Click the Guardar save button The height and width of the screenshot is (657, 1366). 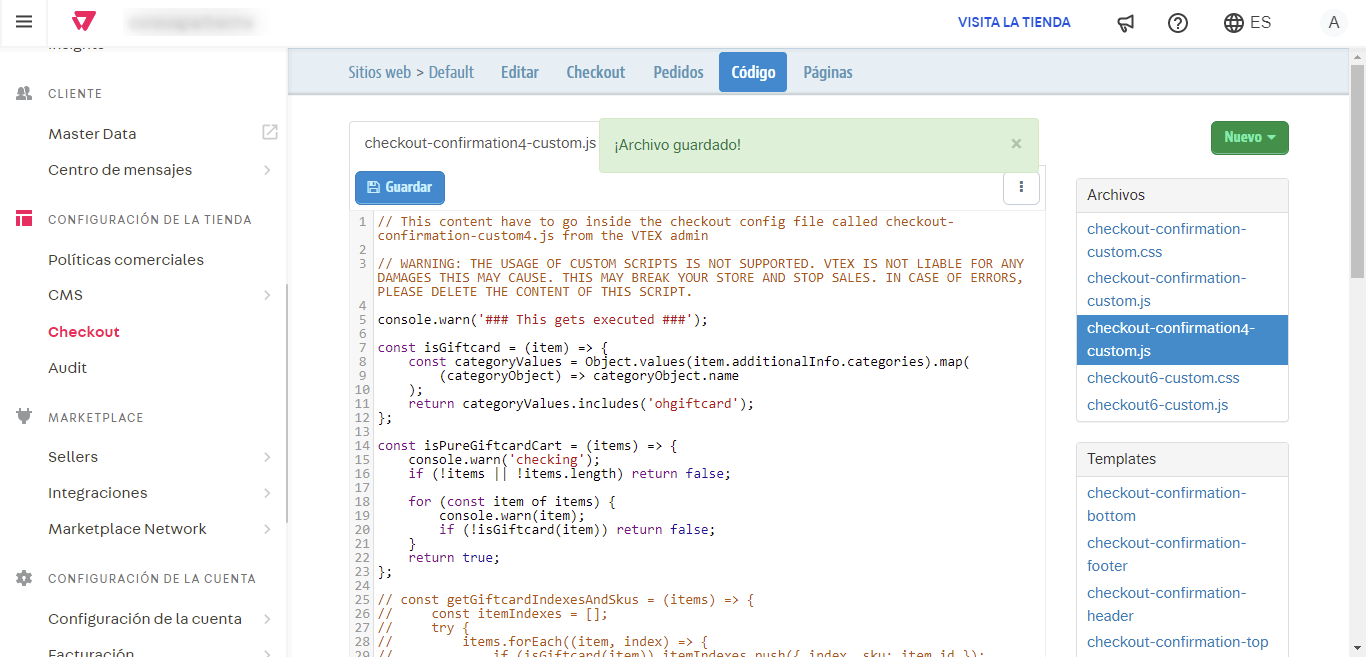(x=399, y=187)
